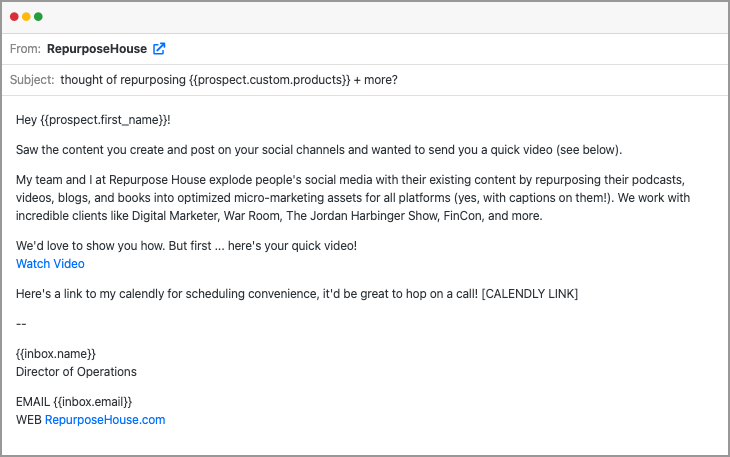Select the {{prospect.custom.products}} subject variable
The height and width of the screenshot is (457, 730).
click(269, 80)
